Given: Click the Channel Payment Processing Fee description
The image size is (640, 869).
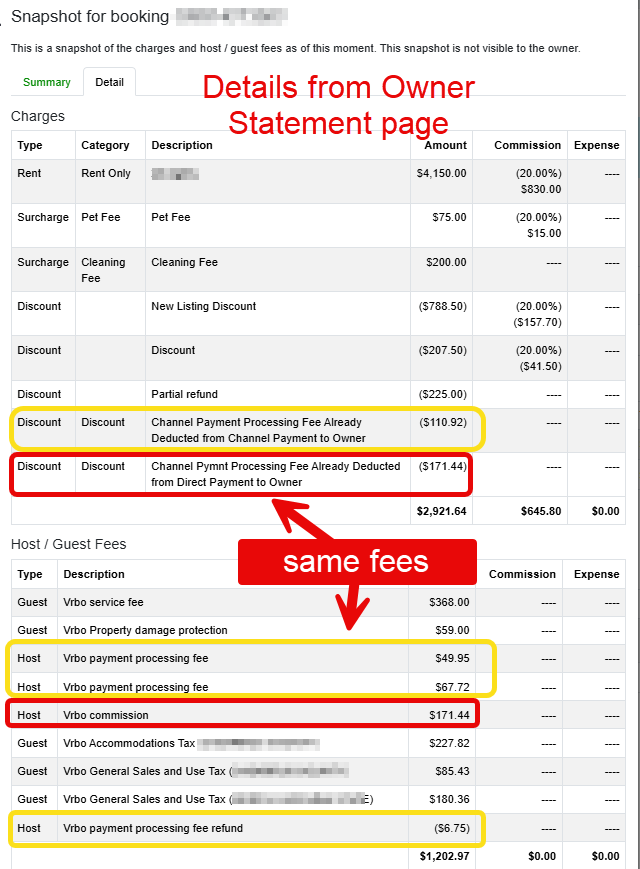Looking at the screenshot, I should pos(258,430).
